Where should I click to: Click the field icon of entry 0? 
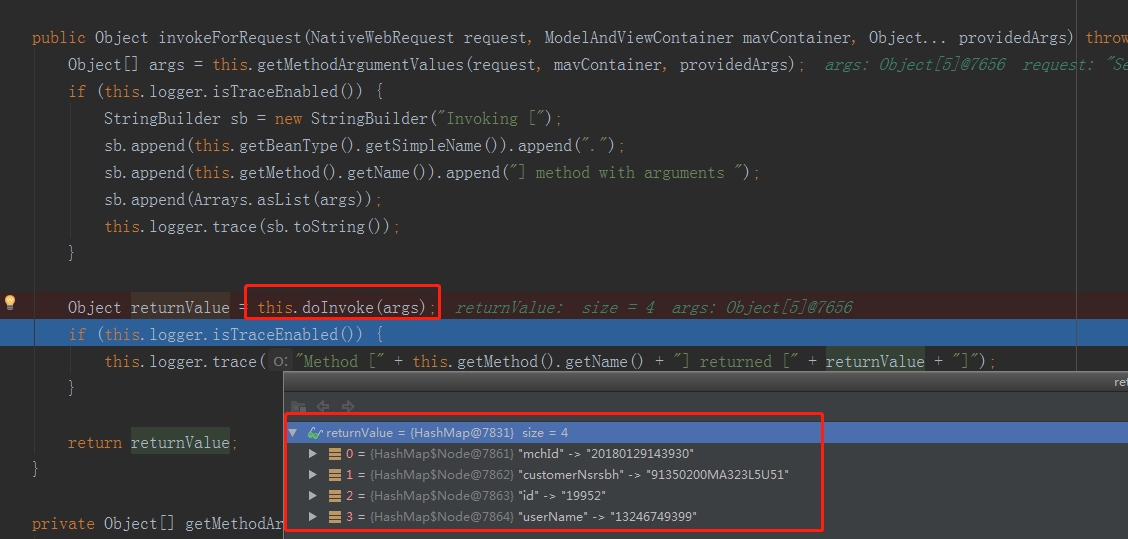[x=335, y=454]
